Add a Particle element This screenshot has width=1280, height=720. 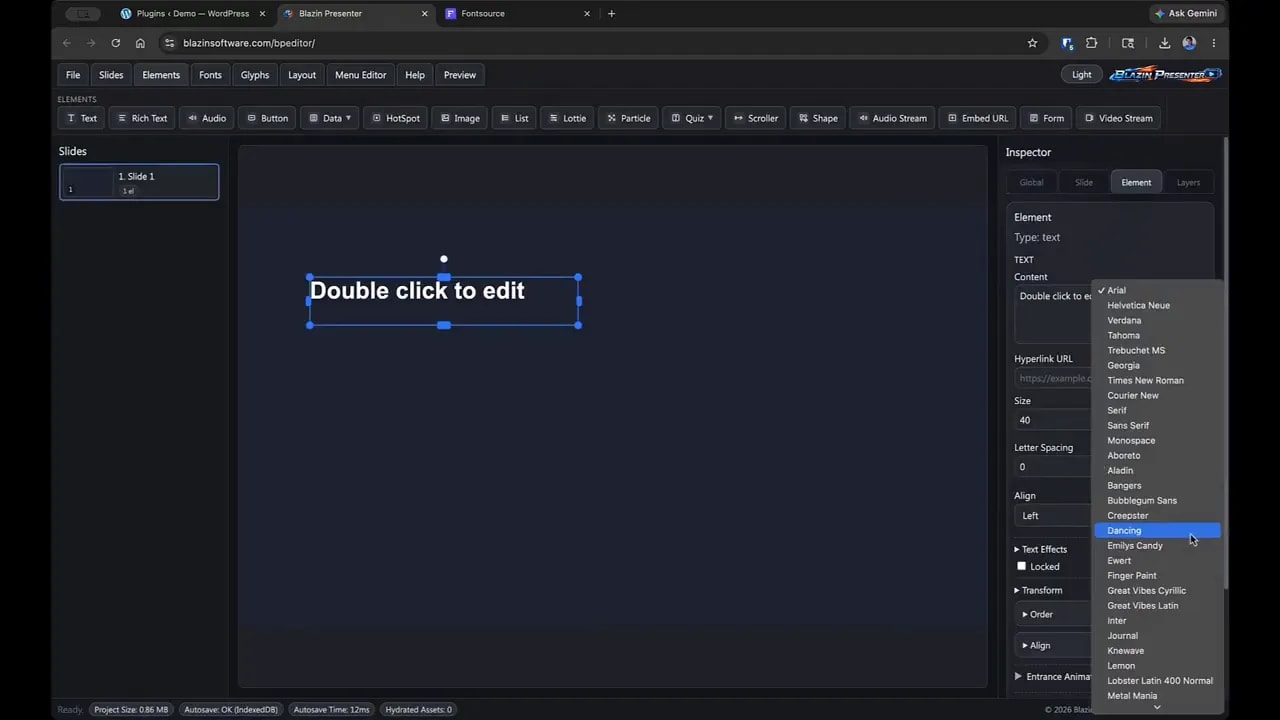628,118
